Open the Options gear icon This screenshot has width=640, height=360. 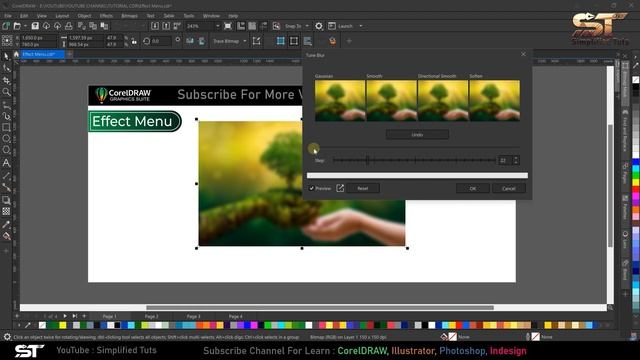[319, 26]
